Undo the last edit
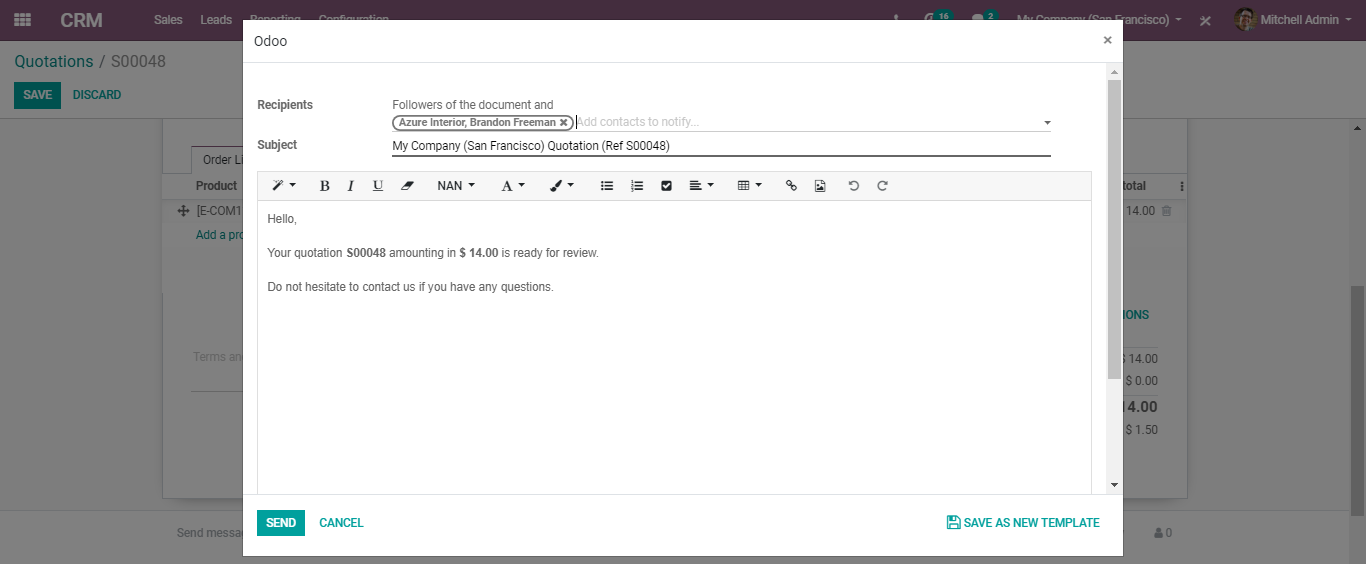1366x564 pixels. 853,186
